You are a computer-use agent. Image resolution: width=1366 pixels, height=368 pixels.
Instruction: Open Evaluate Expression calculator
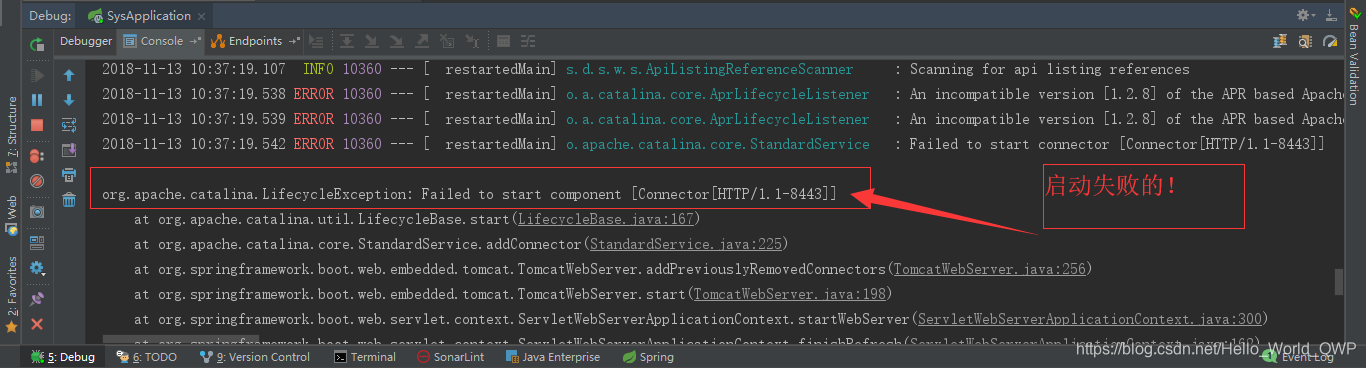[x=503, y=41]
